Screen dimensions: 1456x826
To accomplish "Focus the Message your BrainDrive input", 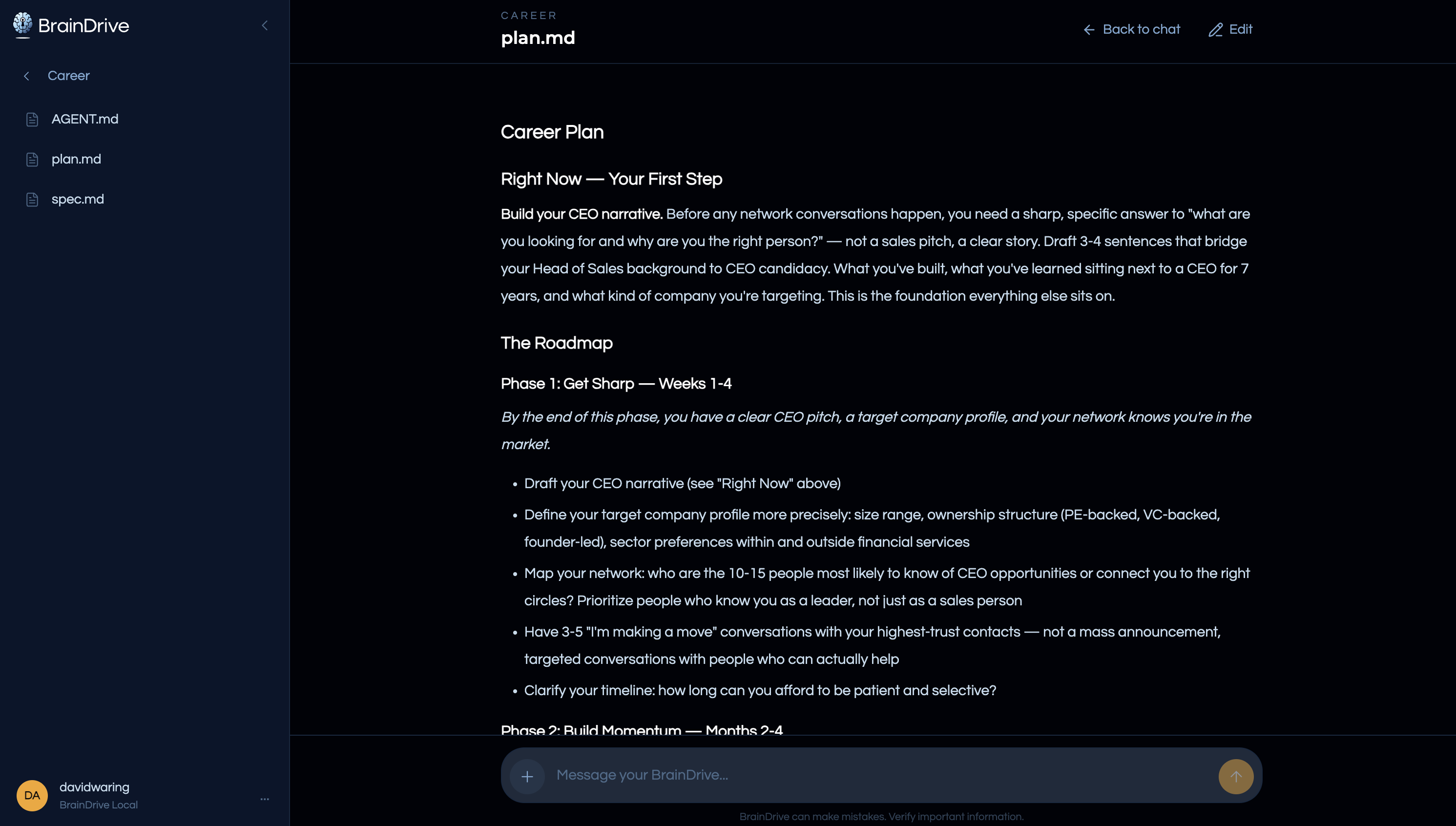I will 879,775.
